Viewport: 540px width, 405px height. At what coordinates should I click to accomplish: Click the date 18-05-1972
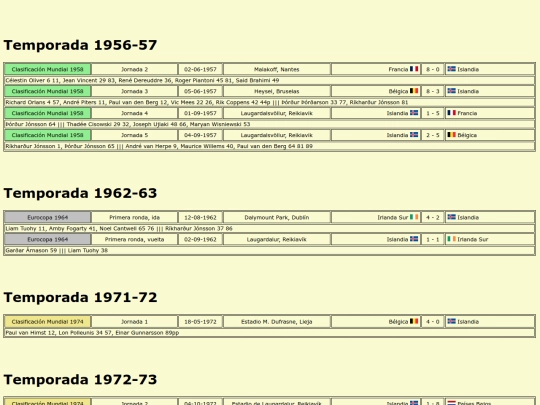coord(200,322)
